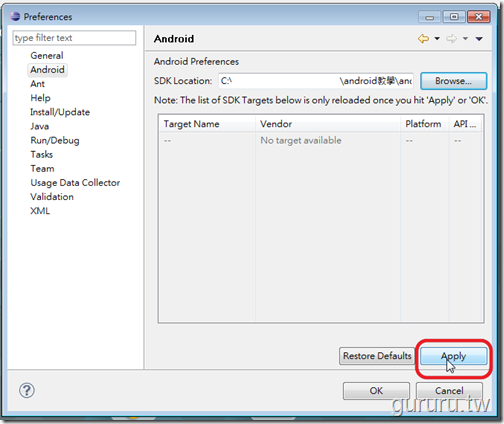Select Install/Update in the tree
504x424 pixels.
point(60,112)
